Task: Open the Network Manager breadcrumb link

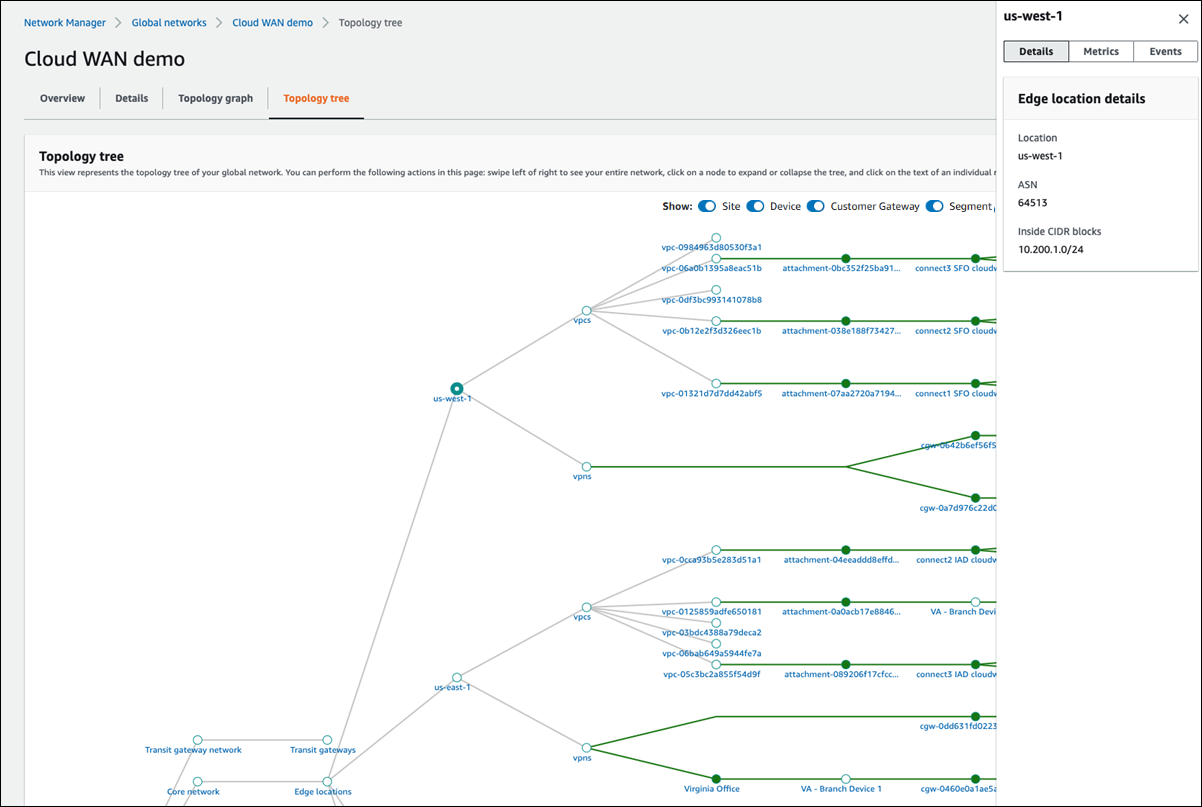Action: click(x=64, y=22)
